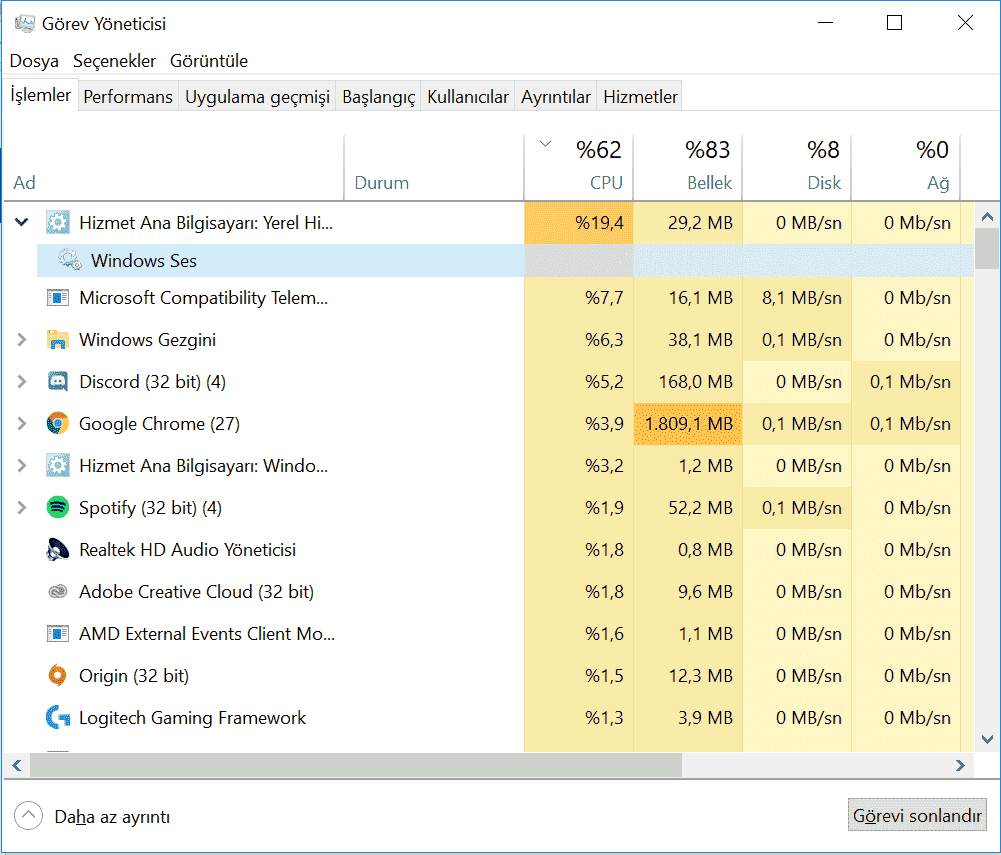The height and width of the screenshot is (855, 1001).
Task: Sort by the Disk column header
Action: coord(797,168)
